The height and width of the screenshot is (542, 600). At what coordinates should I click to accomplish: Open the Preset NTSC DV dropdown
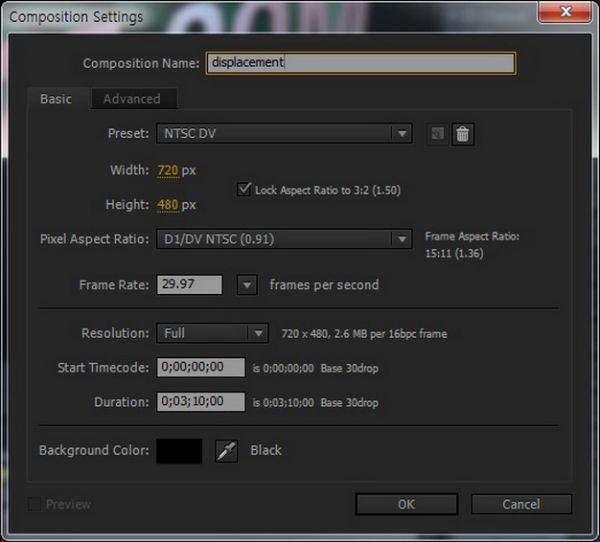(284, 134)
